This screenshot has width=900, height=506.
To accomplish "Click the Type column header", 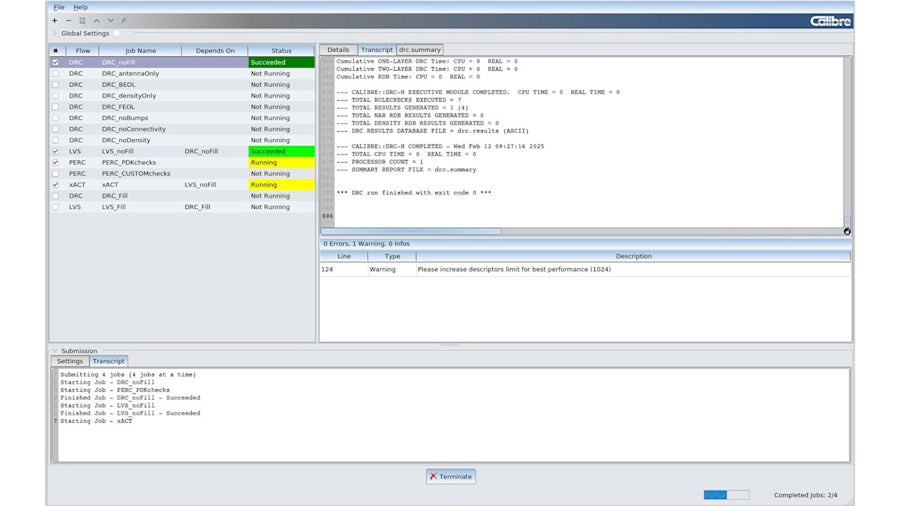I will pyautogui.click(x=392, y=256).
